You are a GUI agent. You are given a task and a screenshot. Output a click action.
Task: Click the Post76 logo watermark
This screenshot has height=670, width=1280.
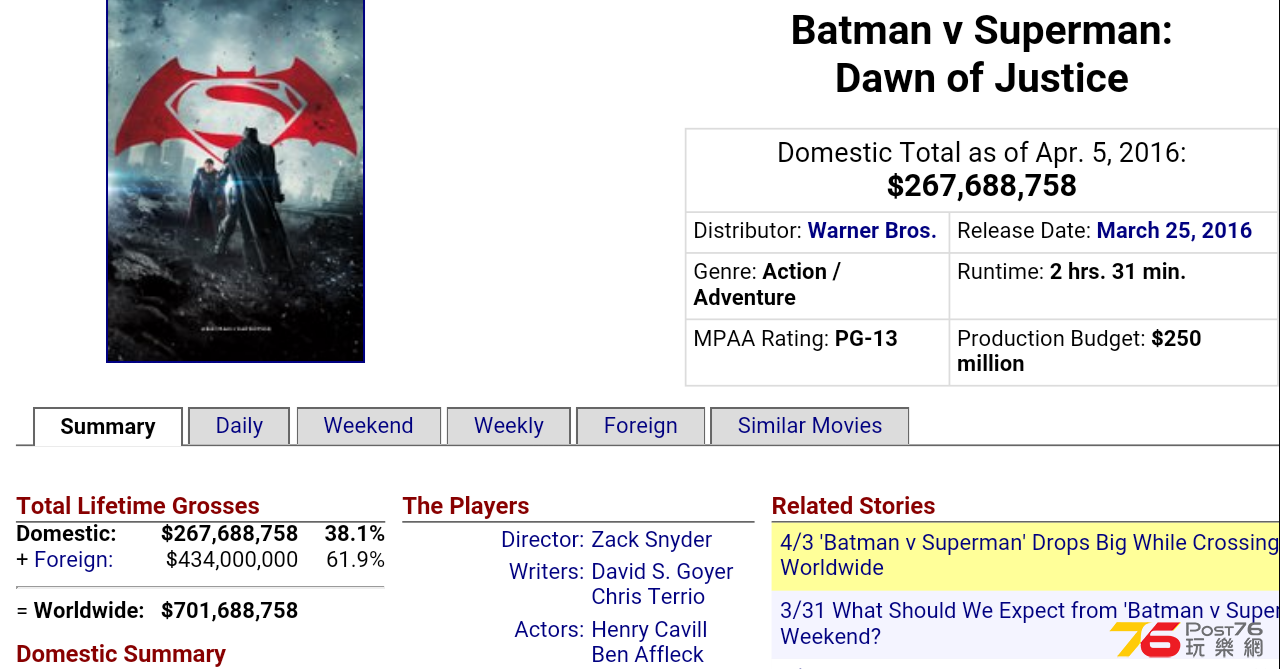pos(1187,640)
